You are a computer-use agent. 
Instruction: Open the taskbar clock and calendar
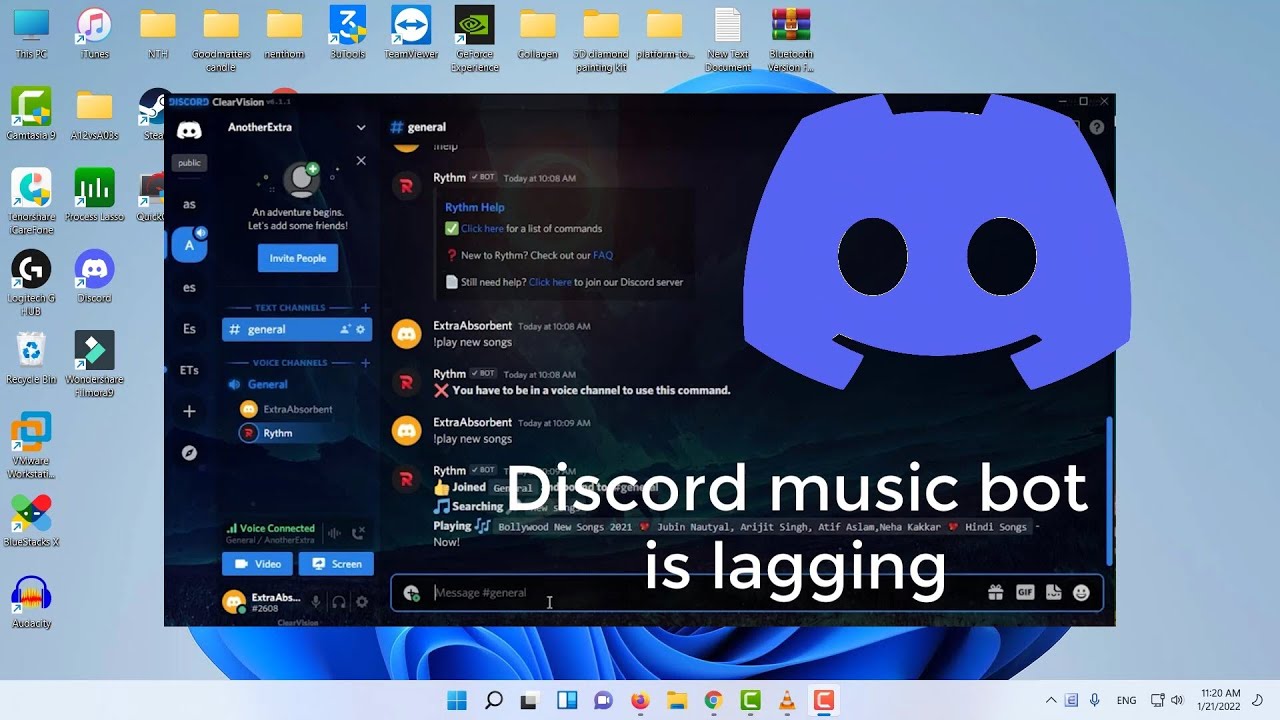1222,700
